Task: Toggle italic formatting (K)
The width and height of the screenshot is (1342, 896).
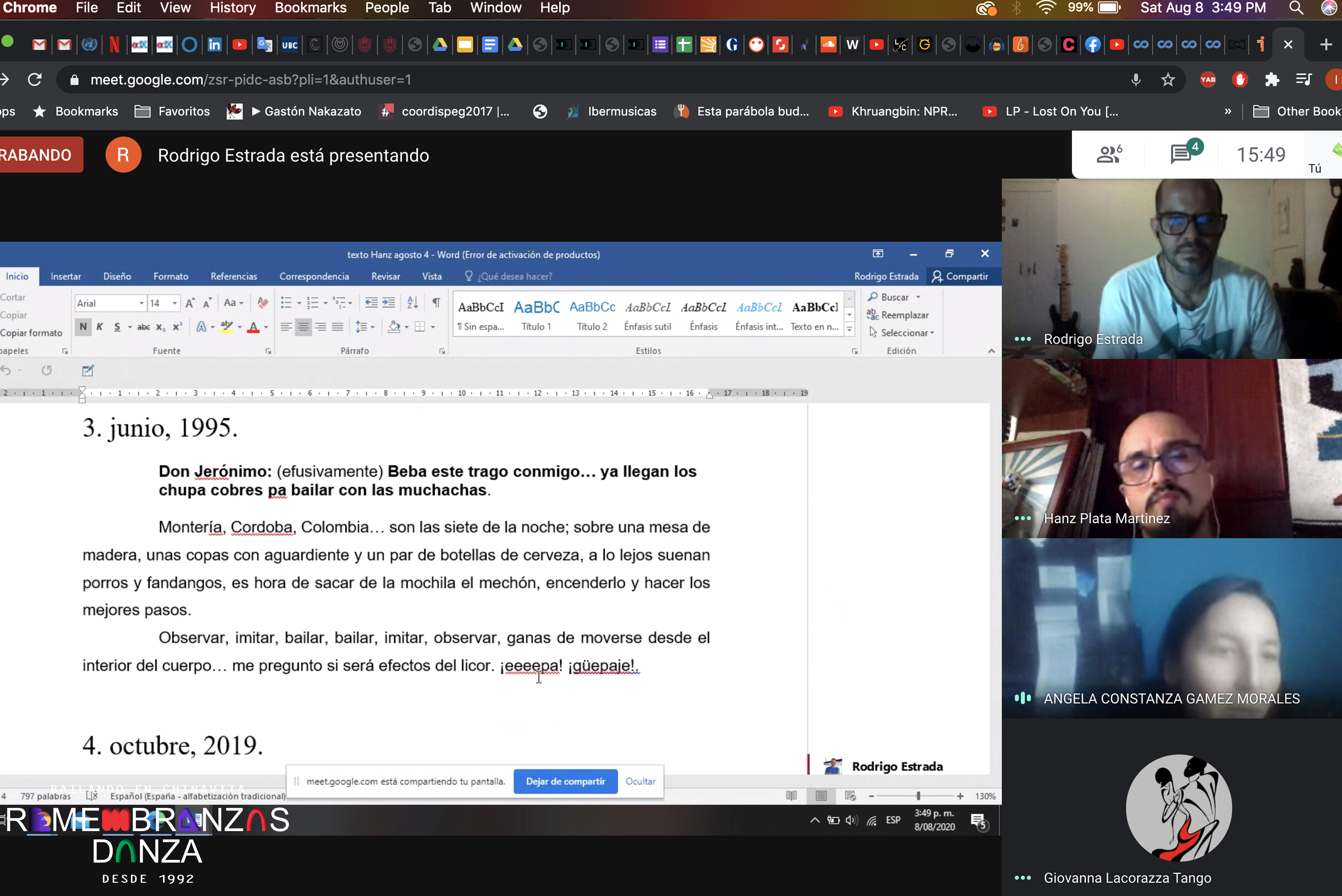Action: [x=99, y=326]
